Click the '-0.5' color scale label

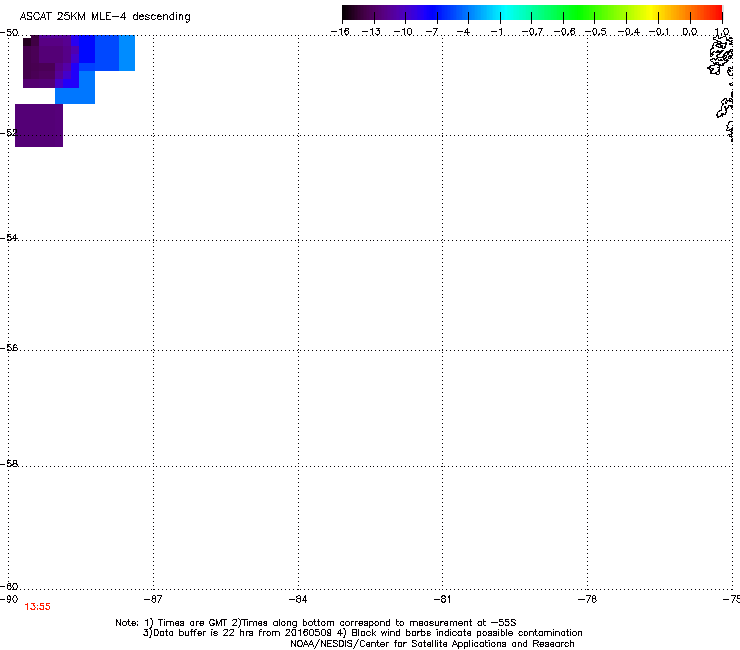(x=596, y=32)
